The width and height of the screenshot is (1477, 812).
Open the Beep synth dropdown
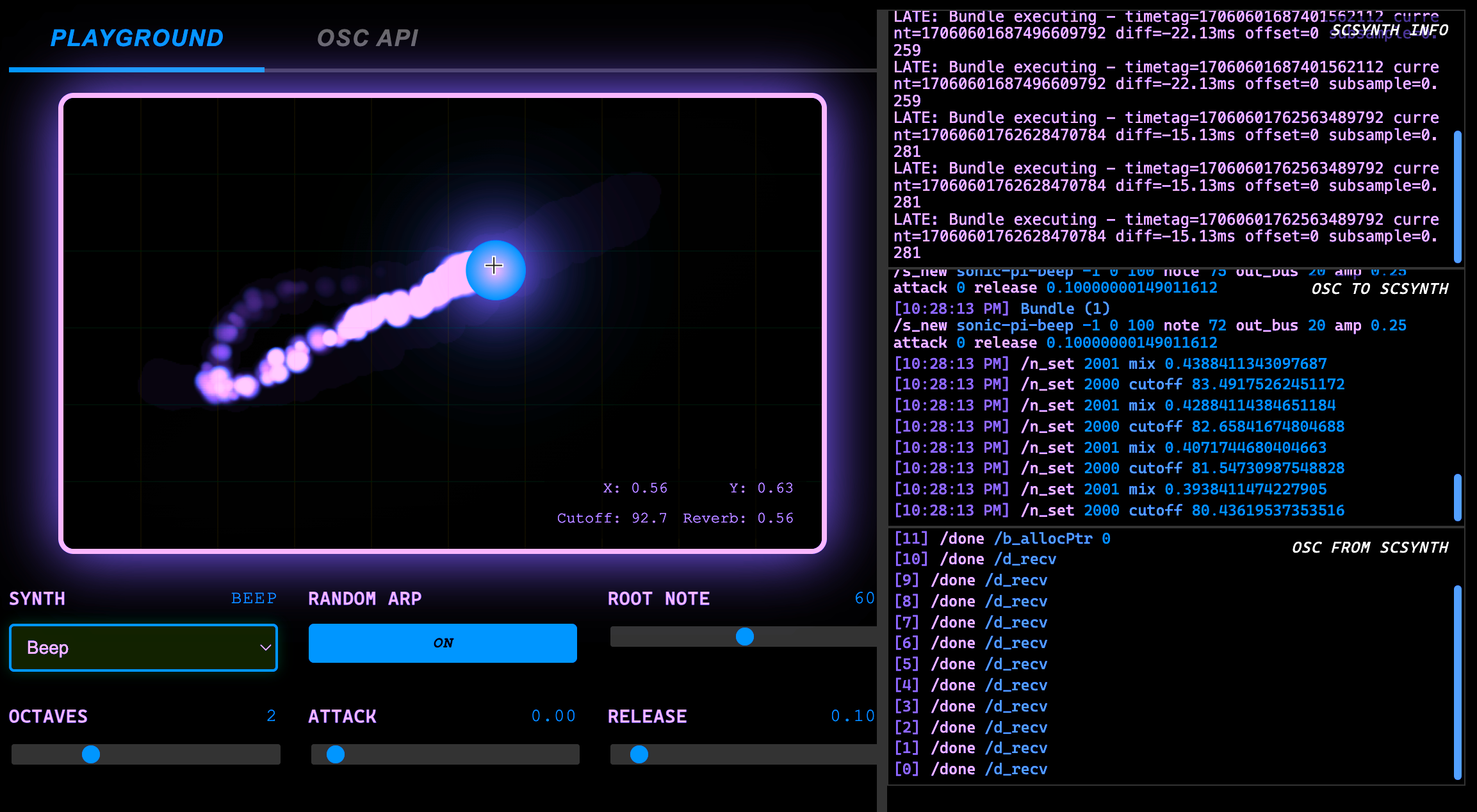[x=143, y=647]
